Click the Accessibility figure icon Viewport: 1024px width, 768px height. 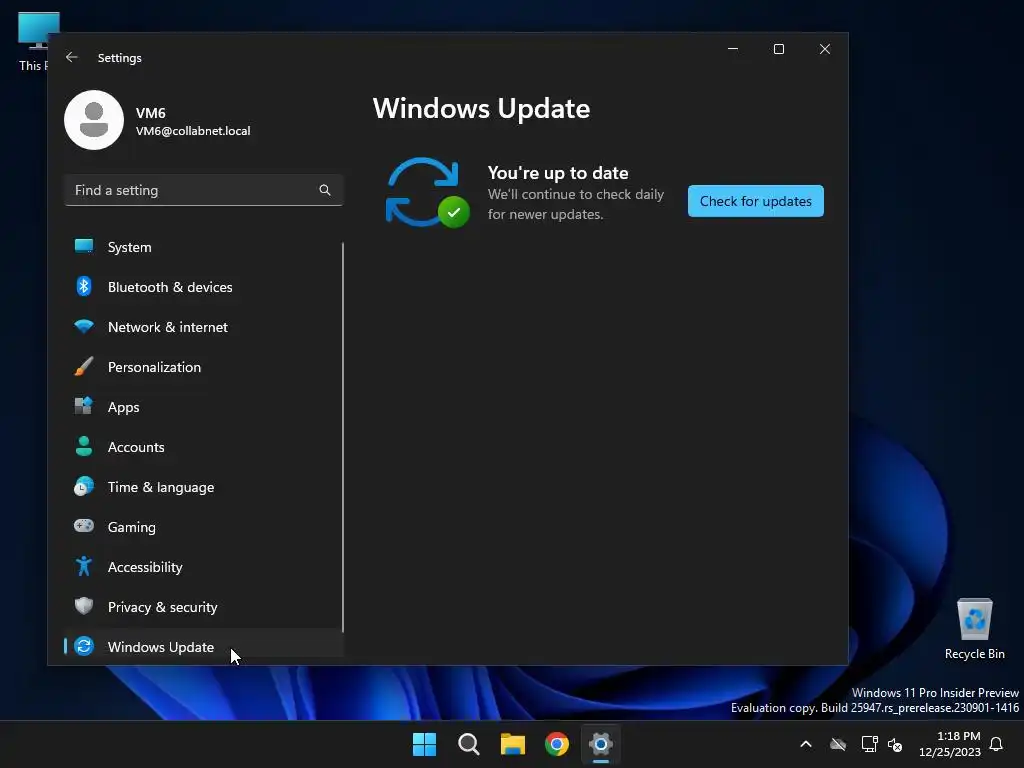tap(84, 566)
